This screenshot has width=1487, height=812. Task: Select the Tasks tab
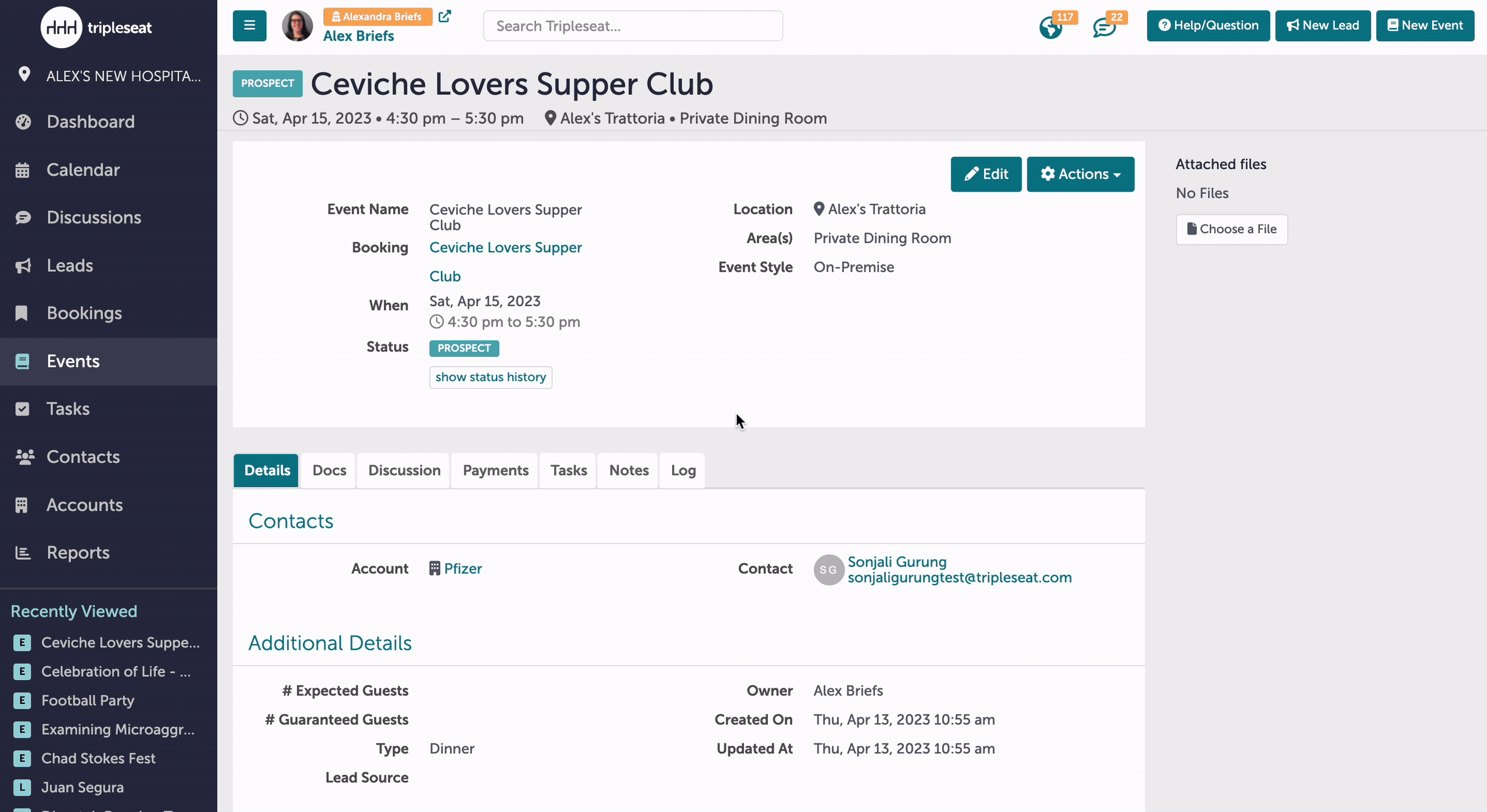pos(569,470)
